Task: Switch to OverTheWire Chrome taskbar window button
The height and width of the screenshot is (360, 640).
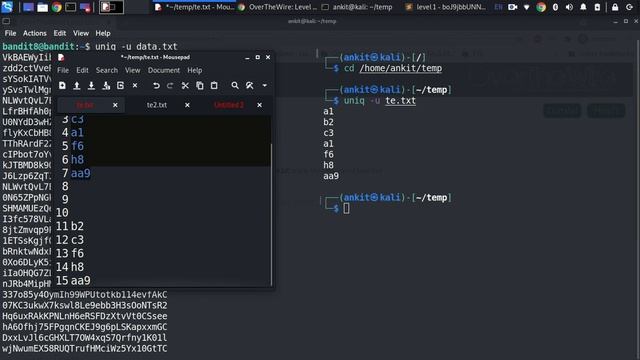Action: 278,7
